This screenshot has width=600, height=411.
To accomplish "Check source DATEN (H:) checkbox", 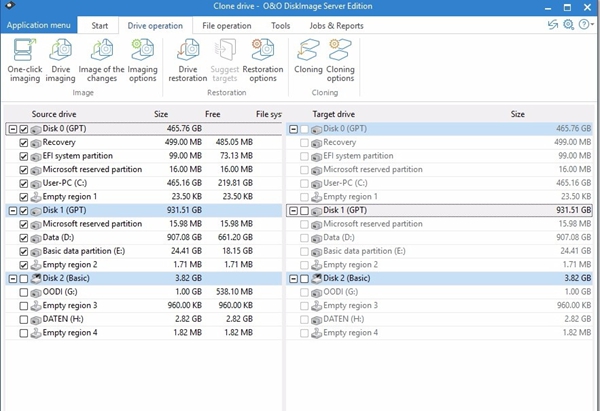I will 24,320.
